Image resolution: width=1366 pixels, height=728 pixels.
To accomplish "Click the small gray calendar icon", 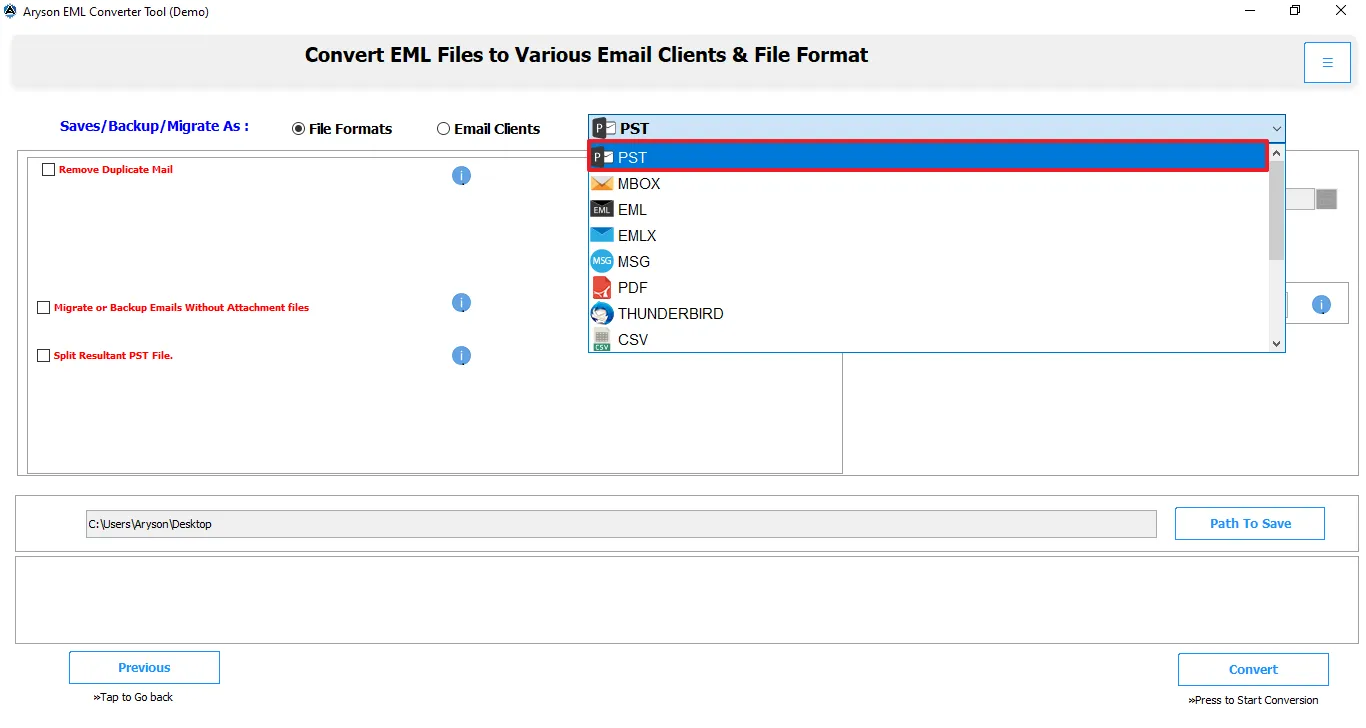I will [x=1326, y=199].
